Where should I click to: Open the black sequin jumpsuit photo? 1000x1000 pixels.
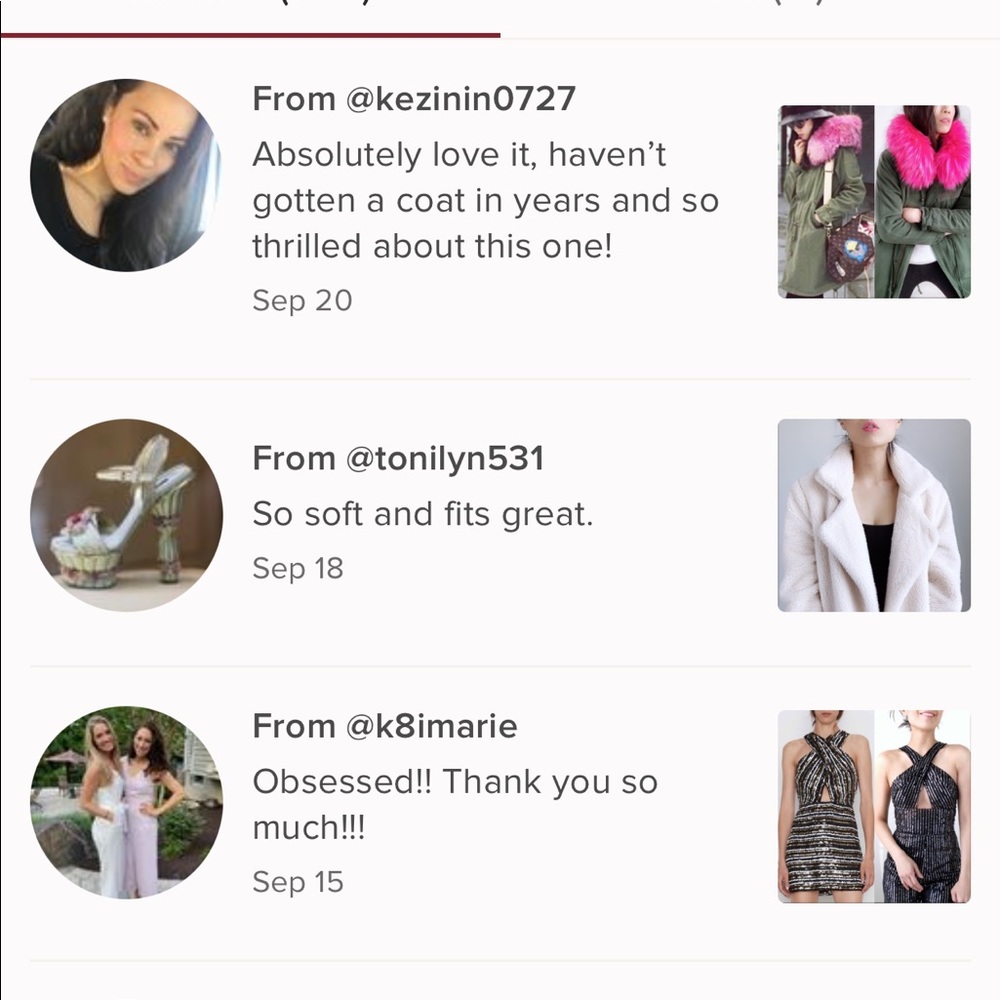click(923, 807)
